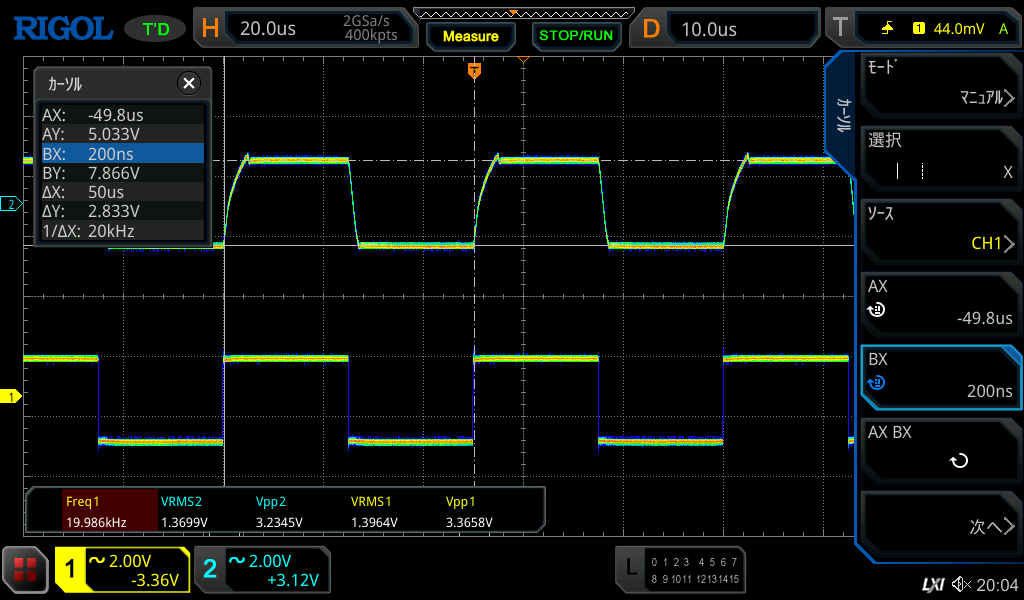The image size is (1024, 600).
Task: Toggle the STOP/RUN acquisition button
Action: [x=575, y=35]
